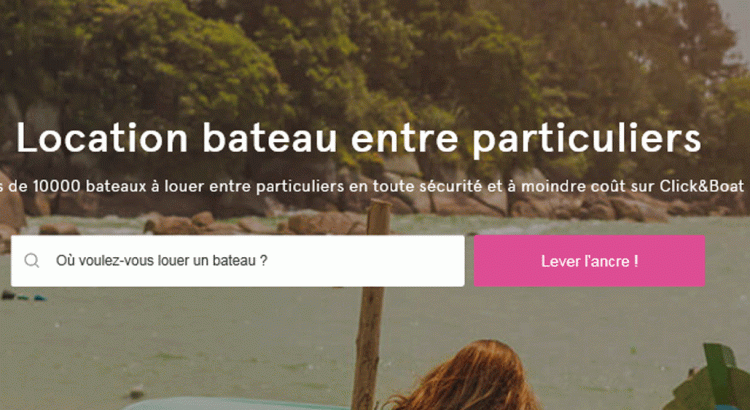Click the magnifying glass search icon
The height and width of the screenshot is (410, 750).
[x=32, y=261]
